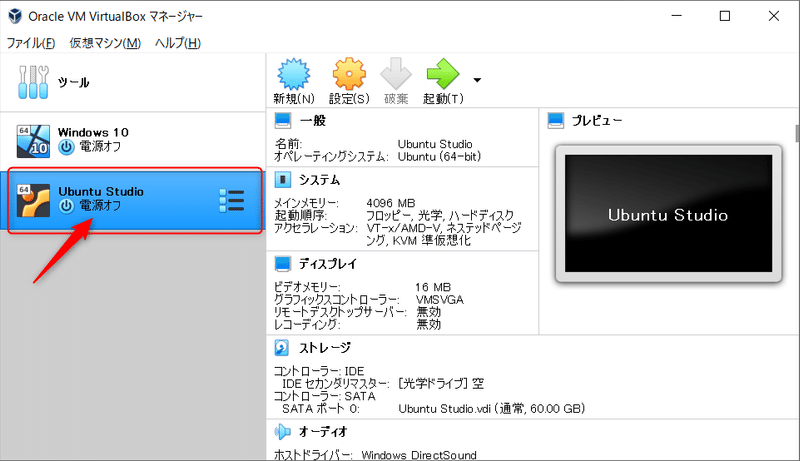Viewport: 800px width, 461px height.
Task: Minimize the VirtualBox Manager window
Action: [x=677, y=16]
